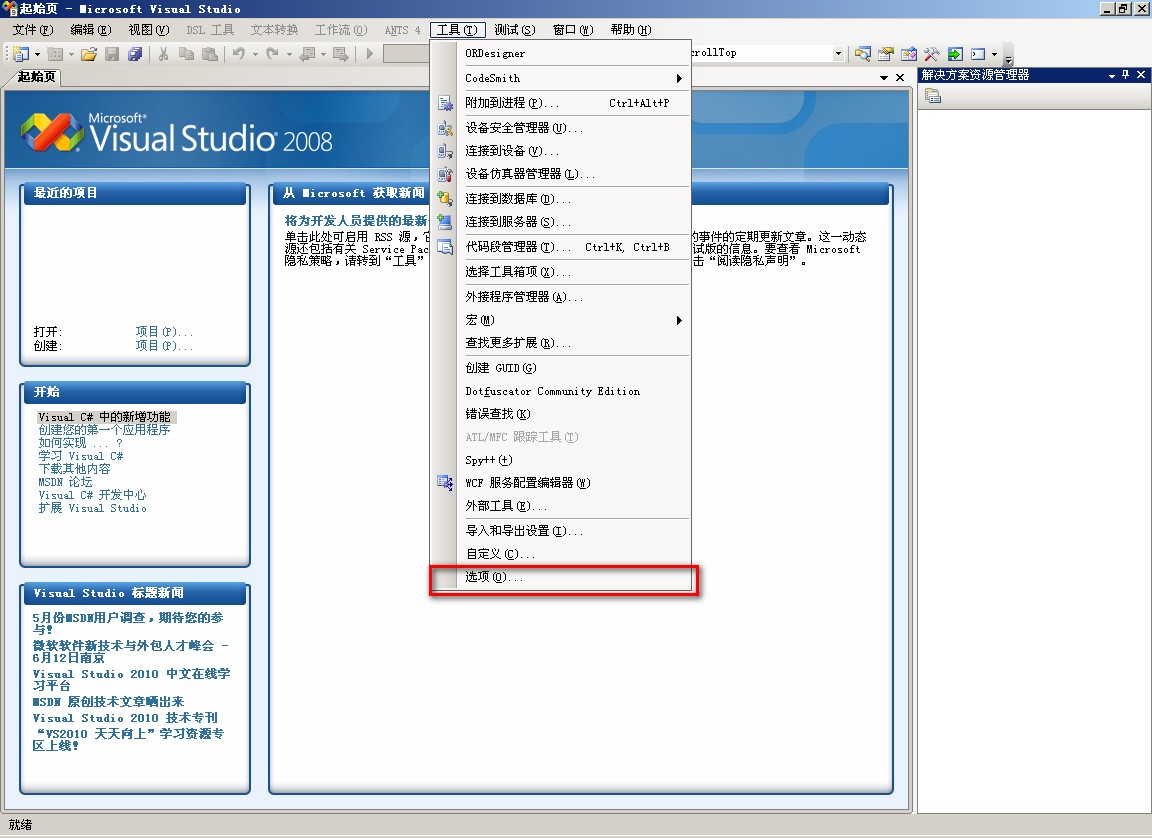The height and width of the screenshot is (838, 1152).
Task: Click the icon beside 代码段管理器
Action: click(445, 247)
